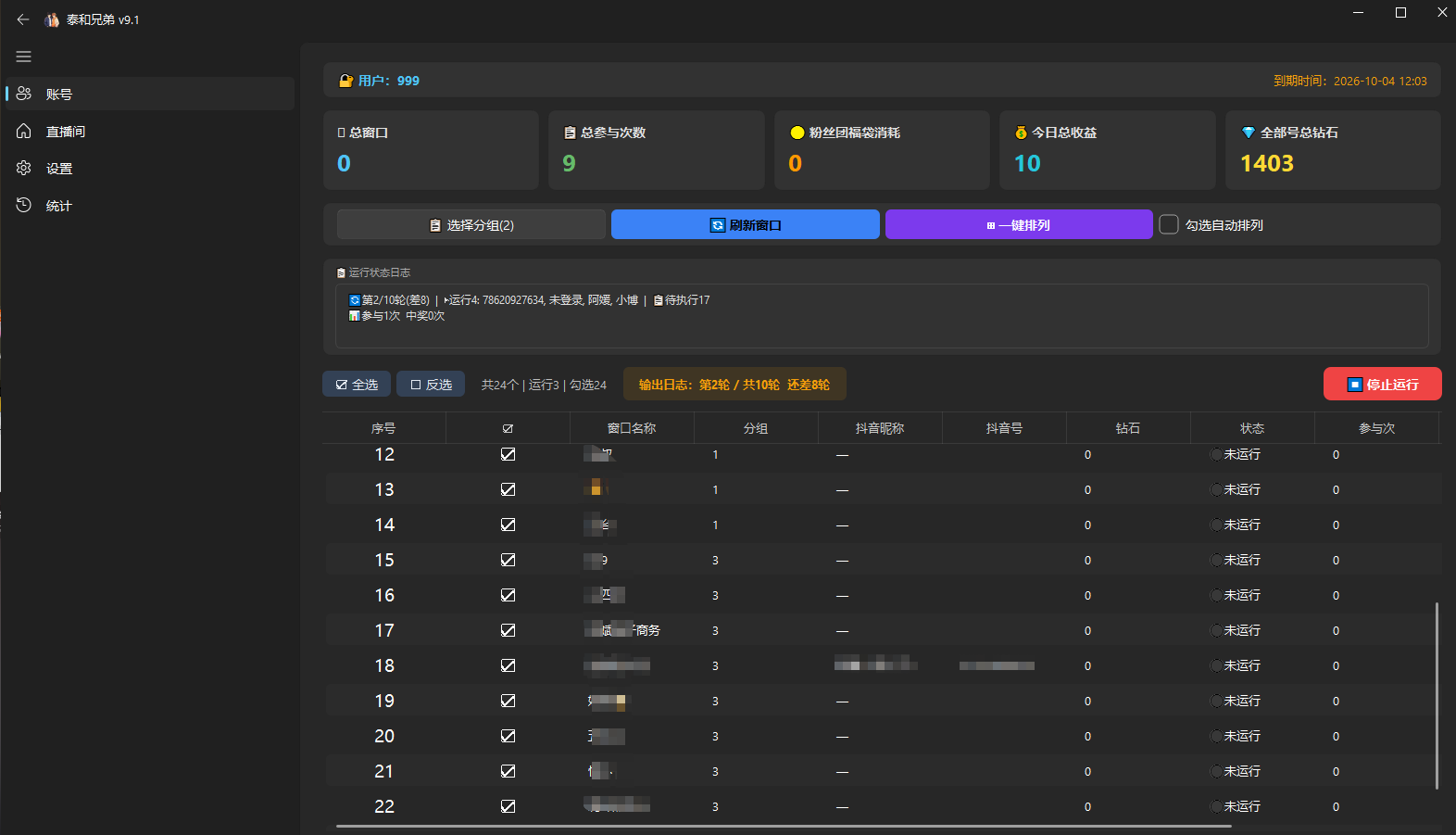Click the 统计 history icon in sidebar

pos(24,205)
